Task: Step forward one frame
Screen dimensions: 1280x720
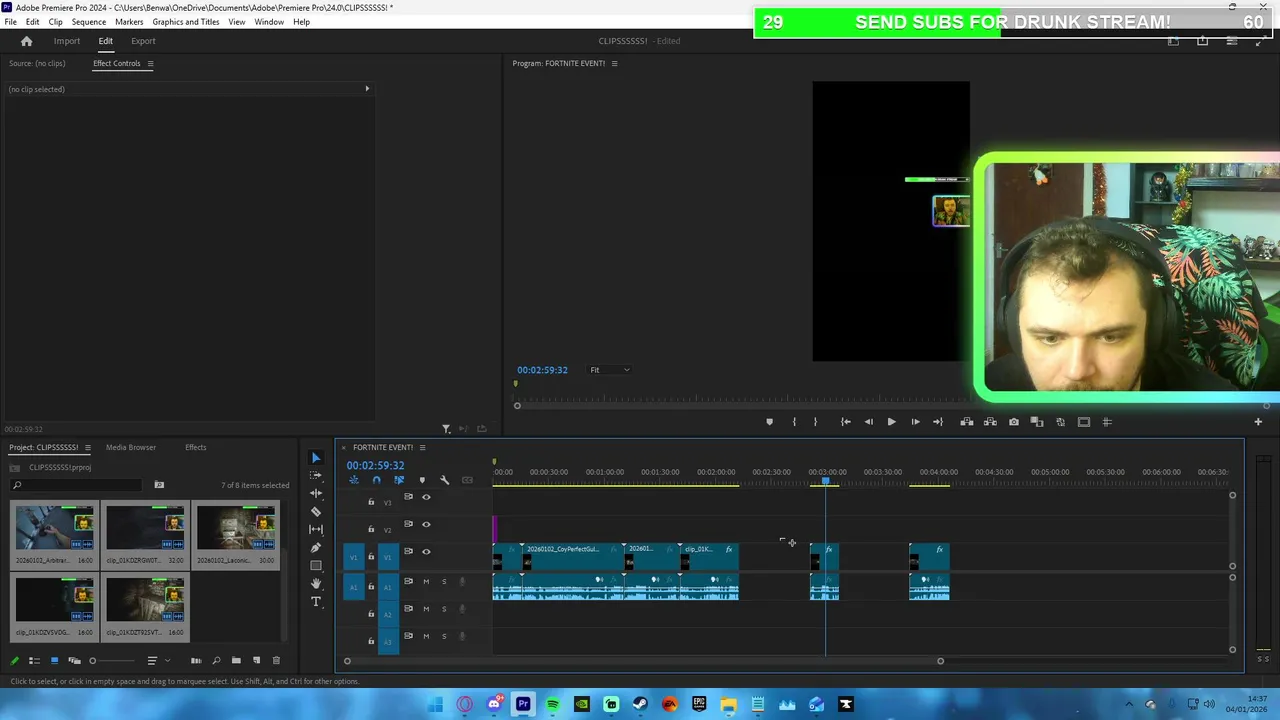Action: click(915, 422)
